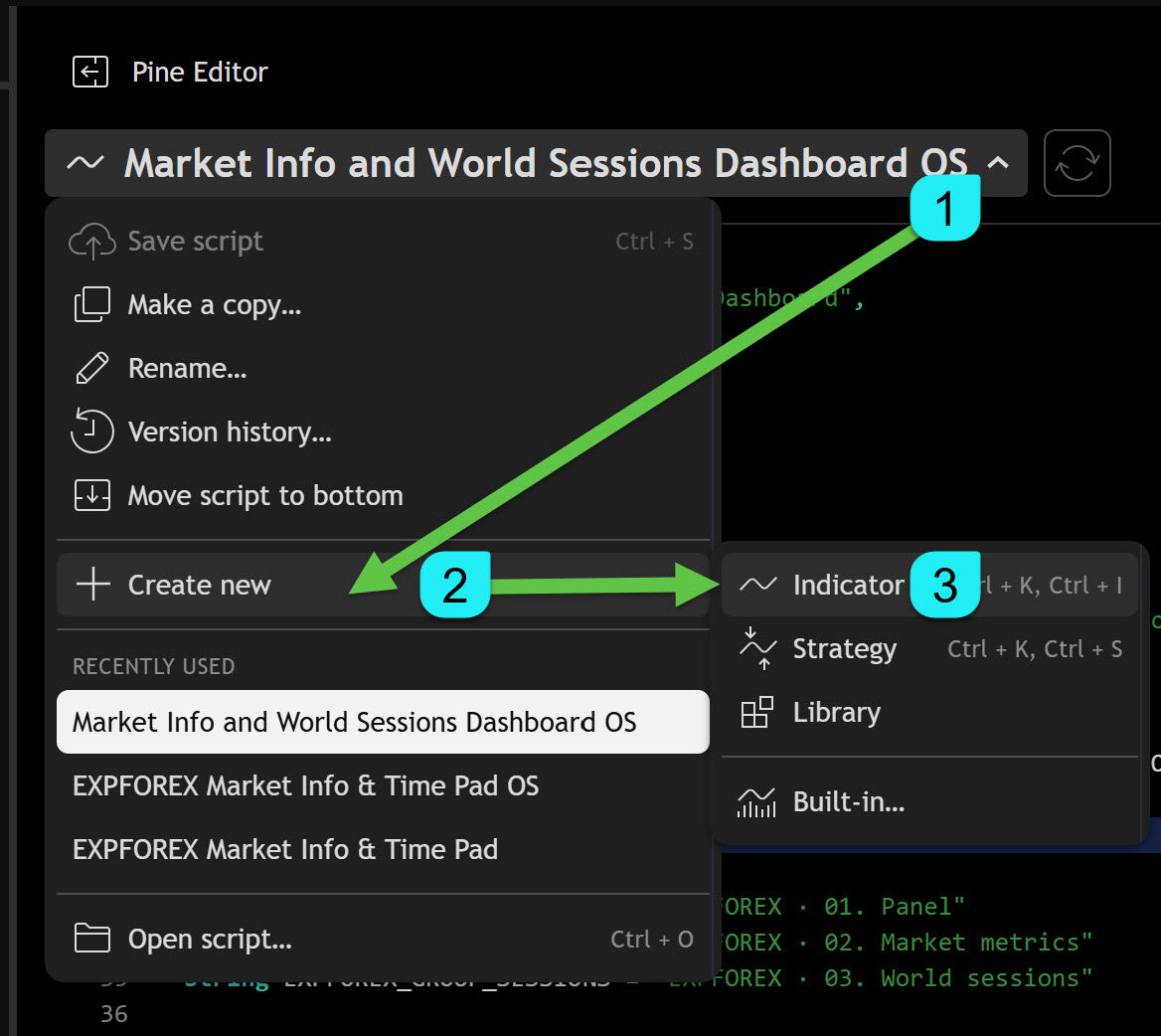Open Version history... menu entry

click(x=383, y=432)
